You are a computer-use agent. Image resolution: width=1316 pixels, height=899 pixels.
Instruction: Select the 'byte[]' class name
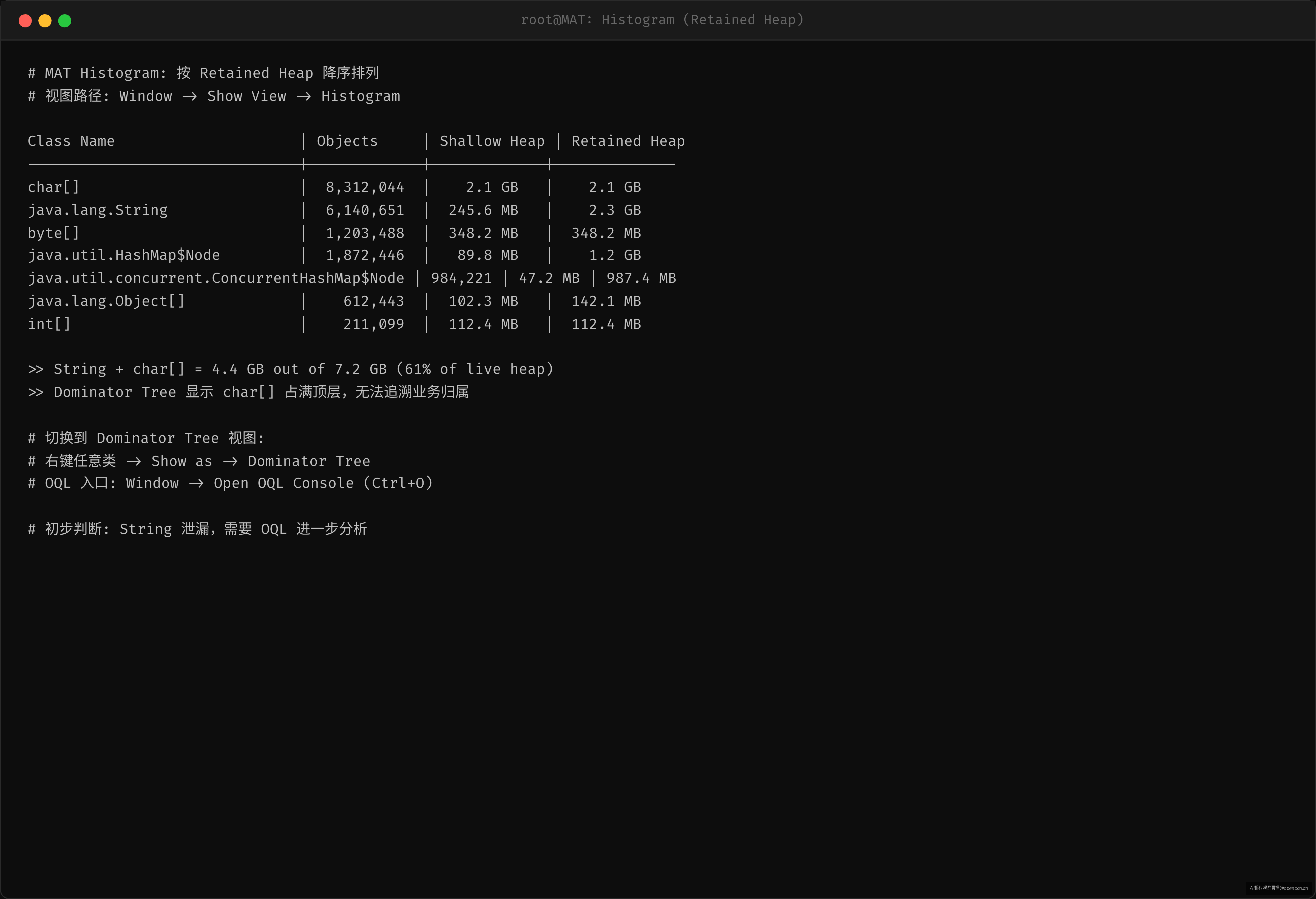(54, 233)
